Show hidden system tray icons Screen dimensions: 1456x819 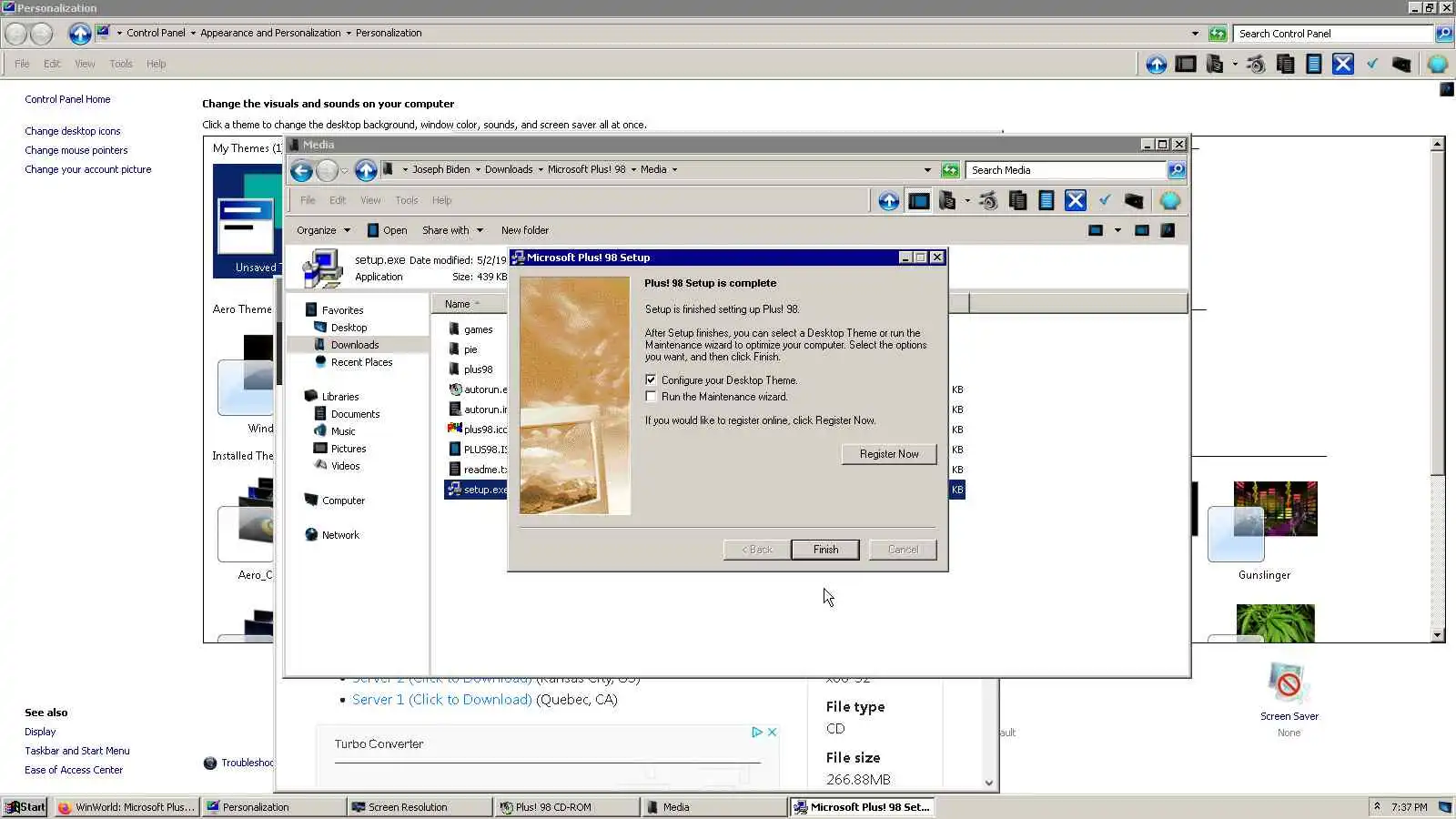click(x=1377, y=806)
